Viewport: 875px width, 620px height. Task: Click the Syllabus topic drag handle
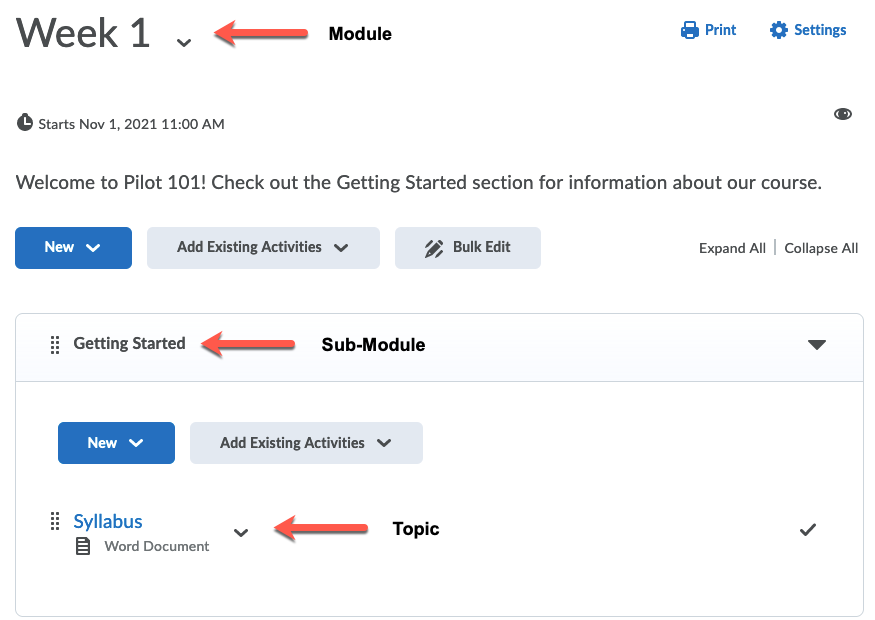[x=55, y=522]
